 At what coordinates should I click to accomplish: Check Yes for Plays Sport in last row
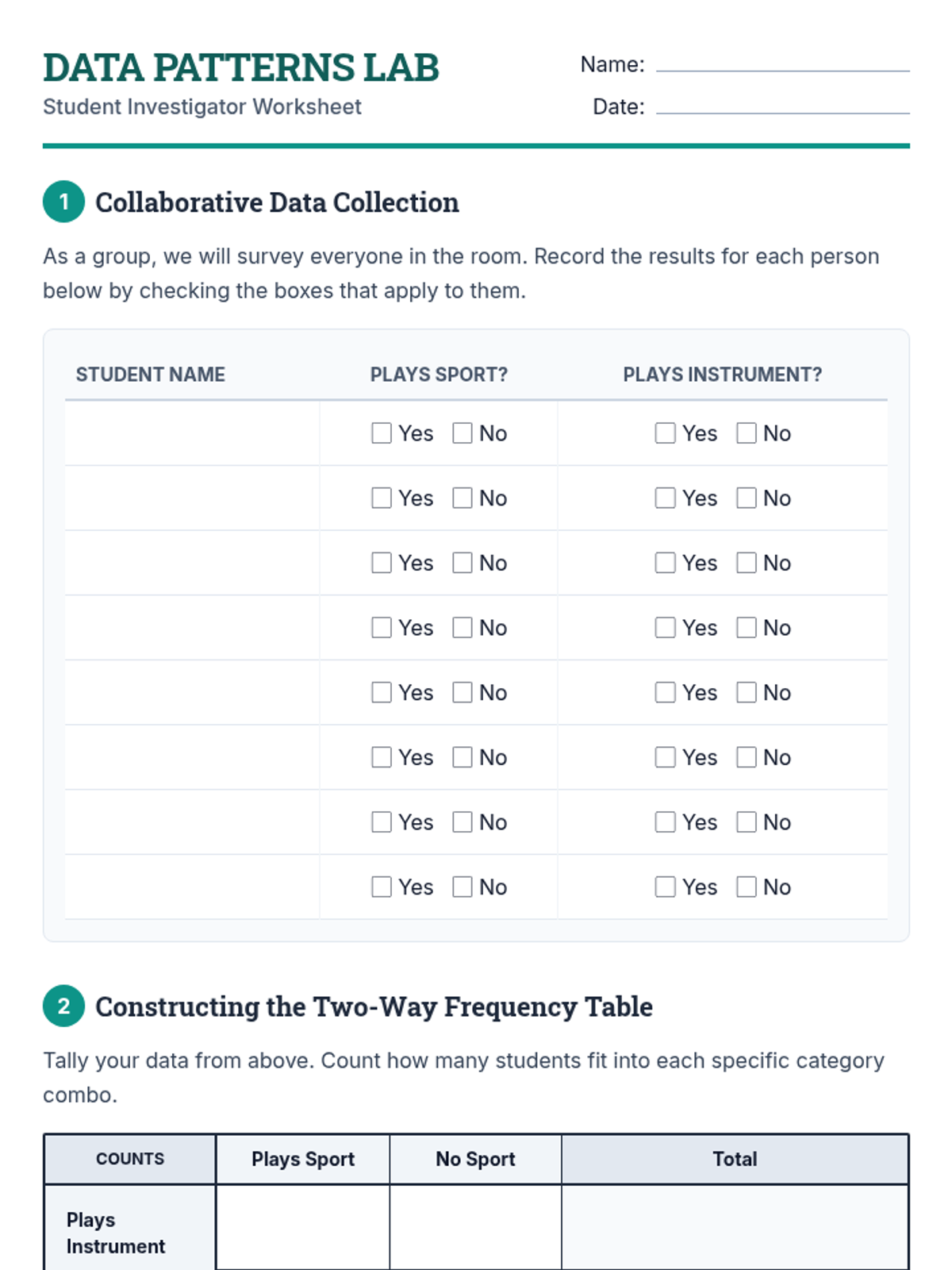[x=382, y=887]
